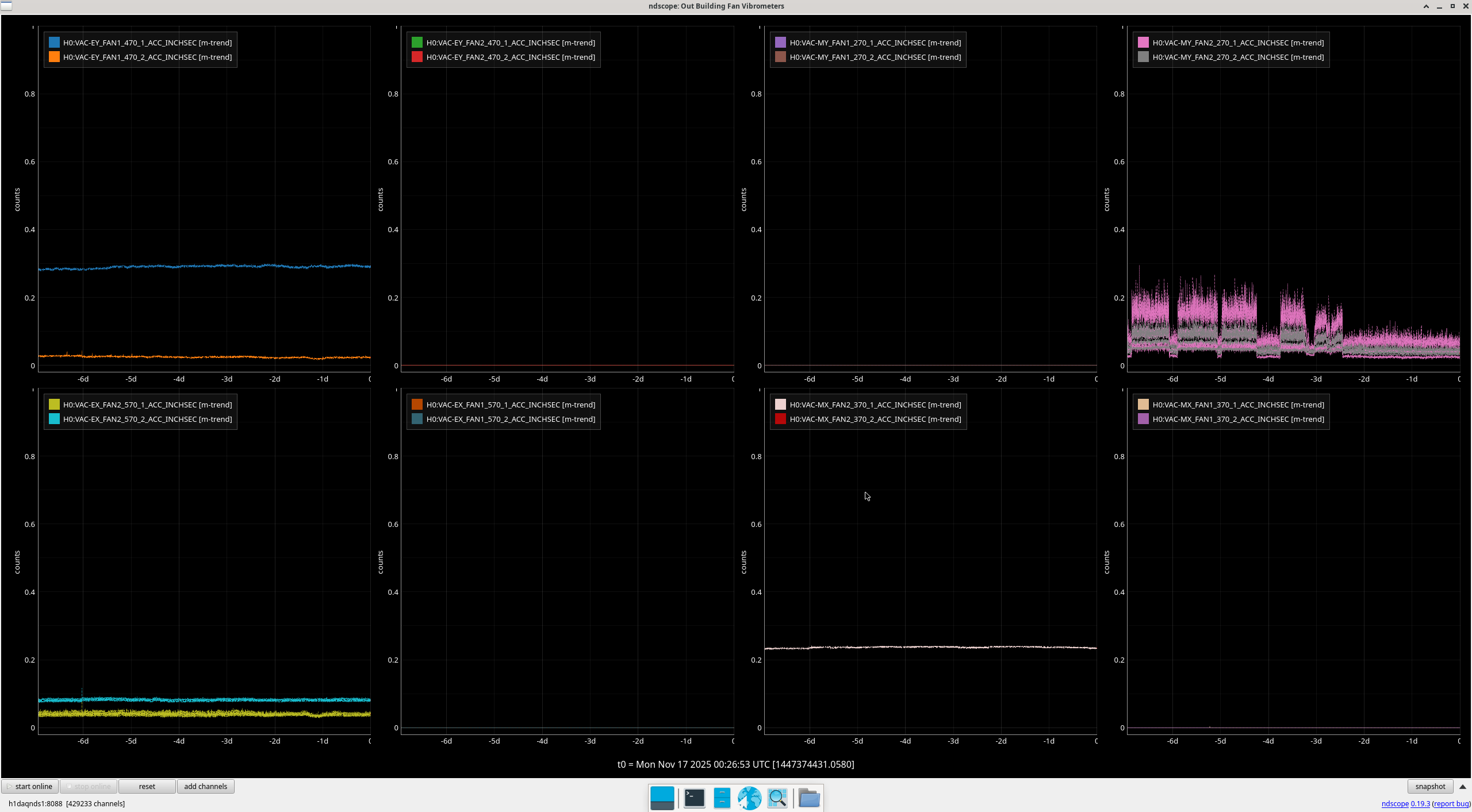Viewport: 1472px width, 812px height.
Task: Take a snapshot of the plots
Action: tap(1429, 786)
